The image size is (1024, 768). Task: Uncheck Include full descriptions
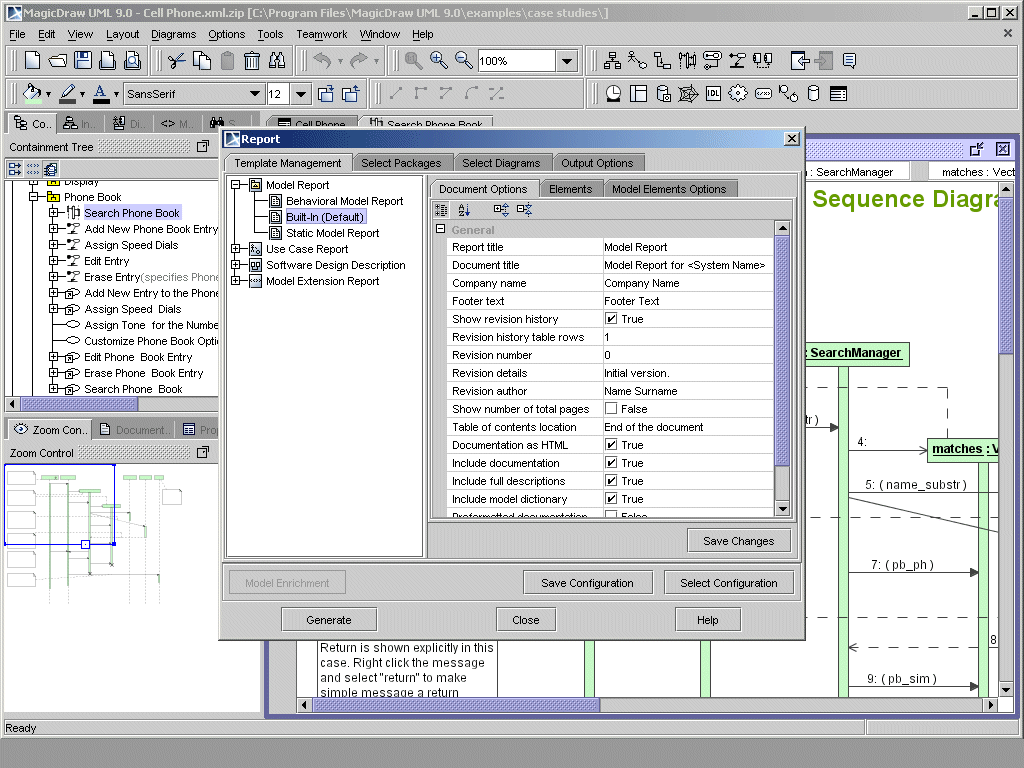tap(611, 481)
